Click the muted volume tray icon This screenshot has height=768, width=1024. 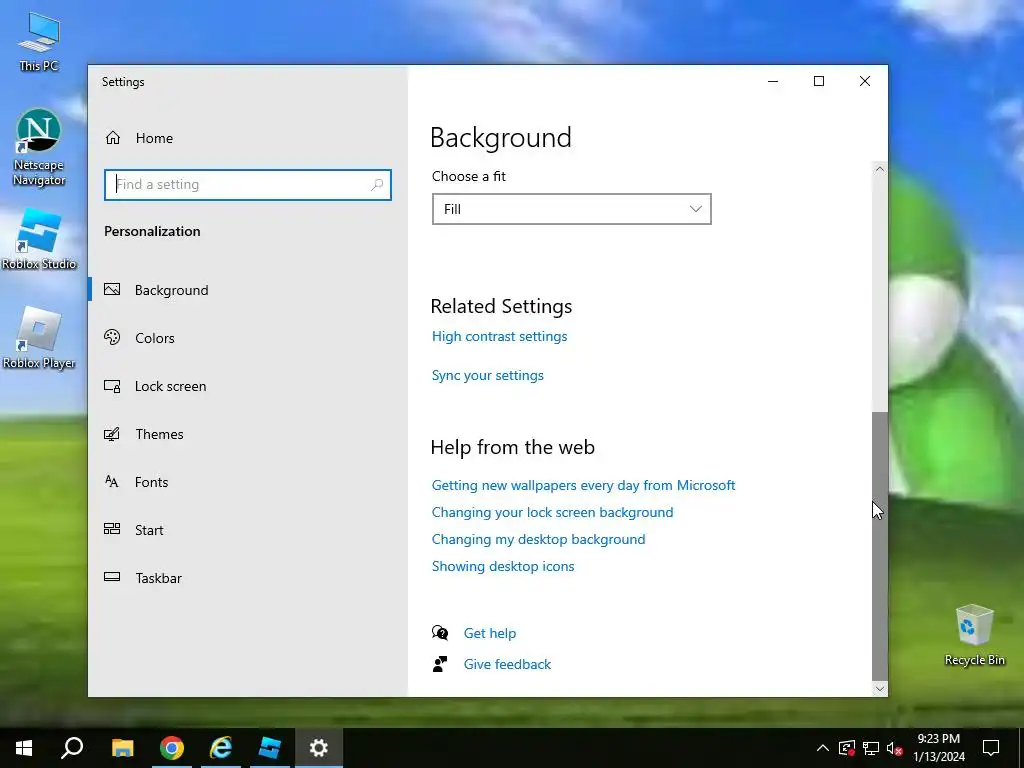[894, 748]
